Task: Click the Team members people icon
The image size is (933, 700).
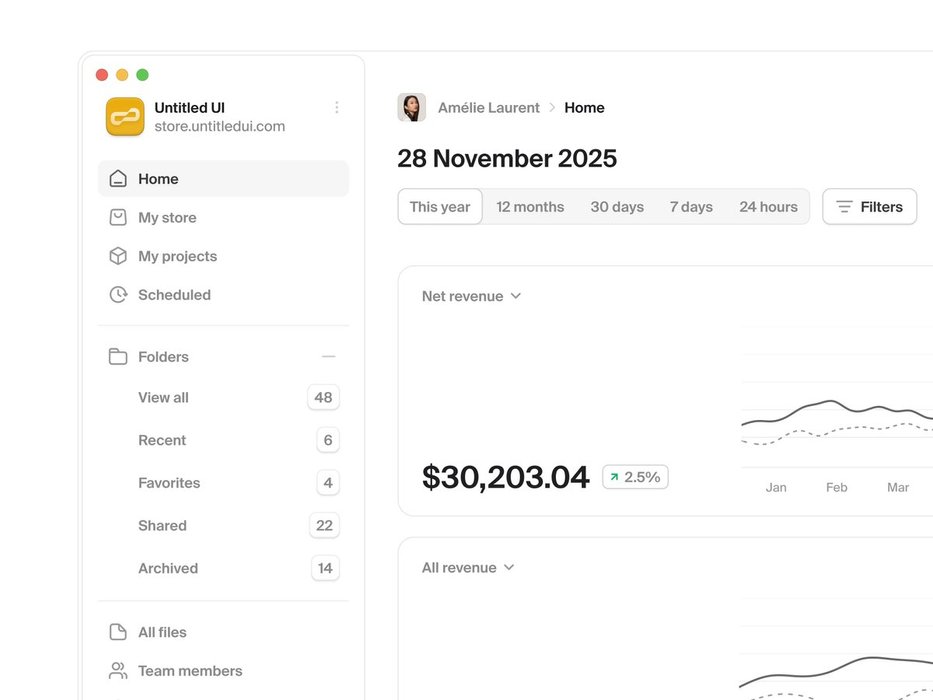Action: click(x=118, y=671)
